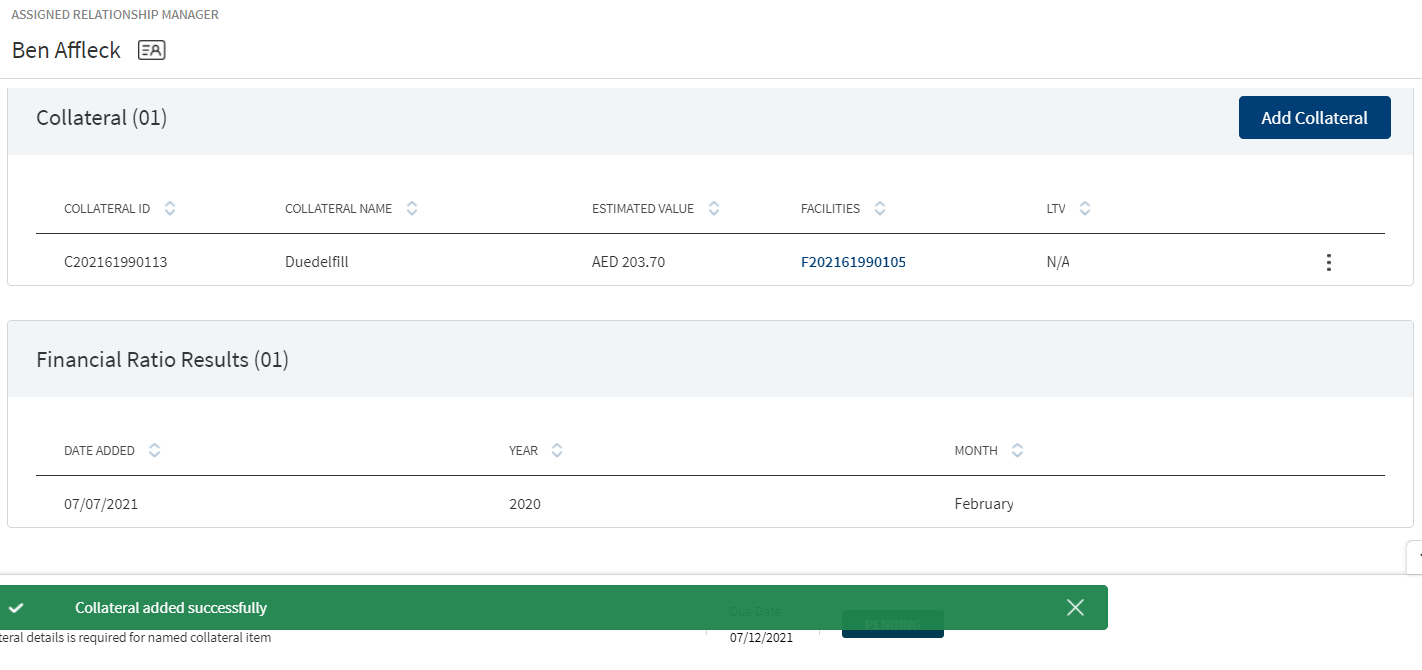
Task: Click the Financial Ratio Results (01) heading
Action: click(x=162, y=360)
